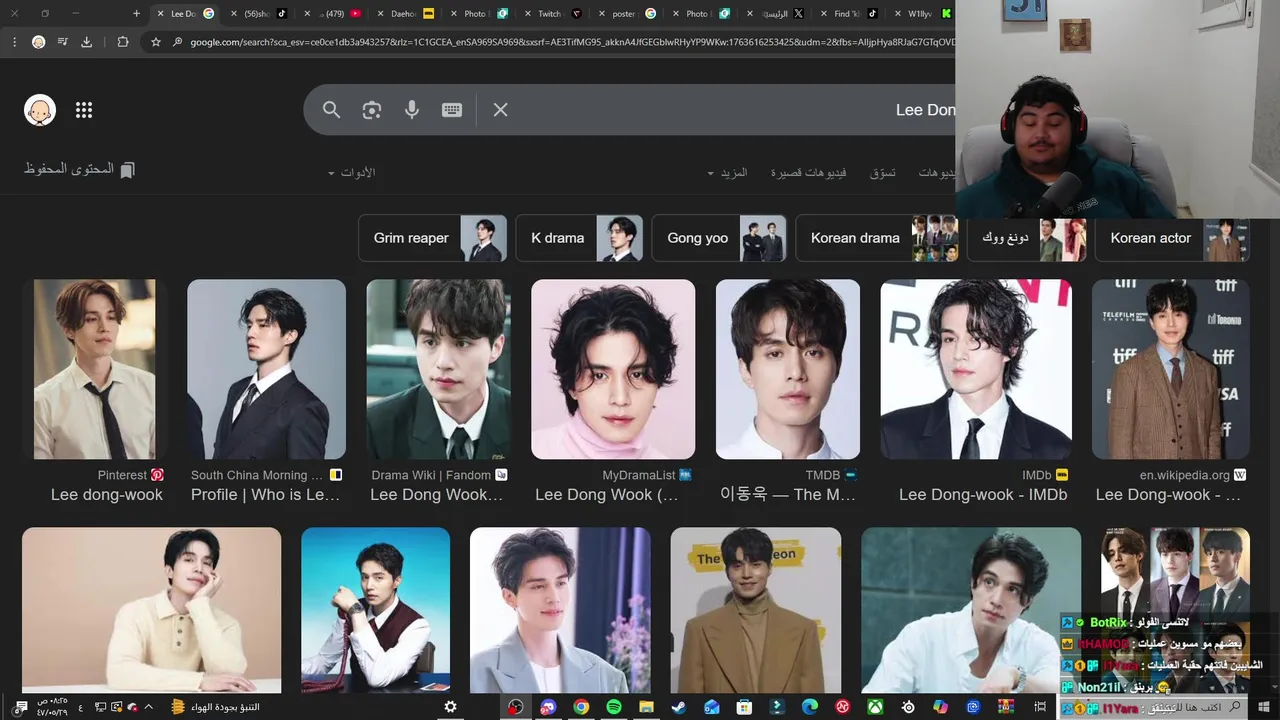The height and width of the screenshot is (720, 1280).
Task: Bookmark this page with the star icon
Action: [155, 42]
